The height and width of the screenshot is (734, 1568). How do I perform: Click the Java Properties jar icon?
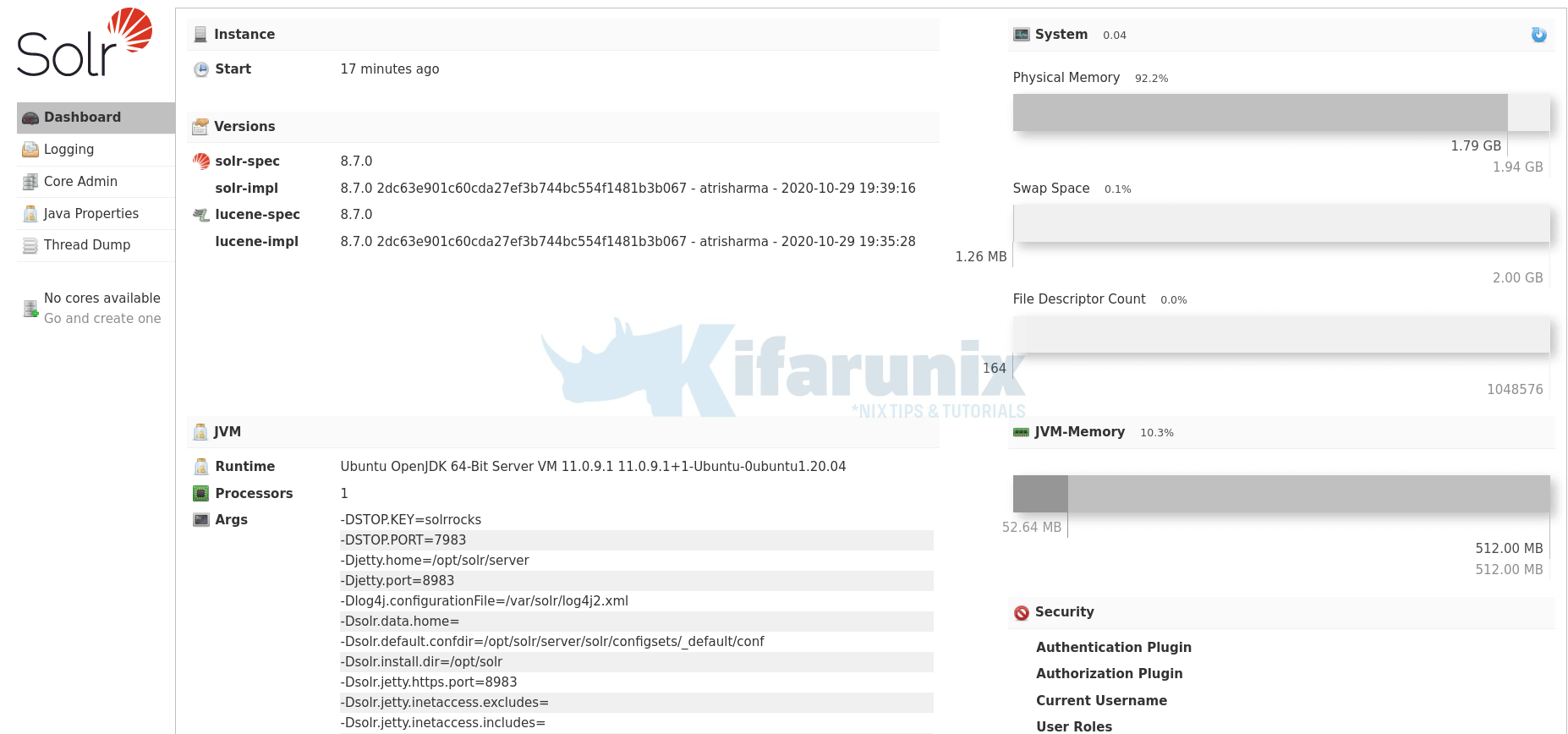(x=30, y=214)
